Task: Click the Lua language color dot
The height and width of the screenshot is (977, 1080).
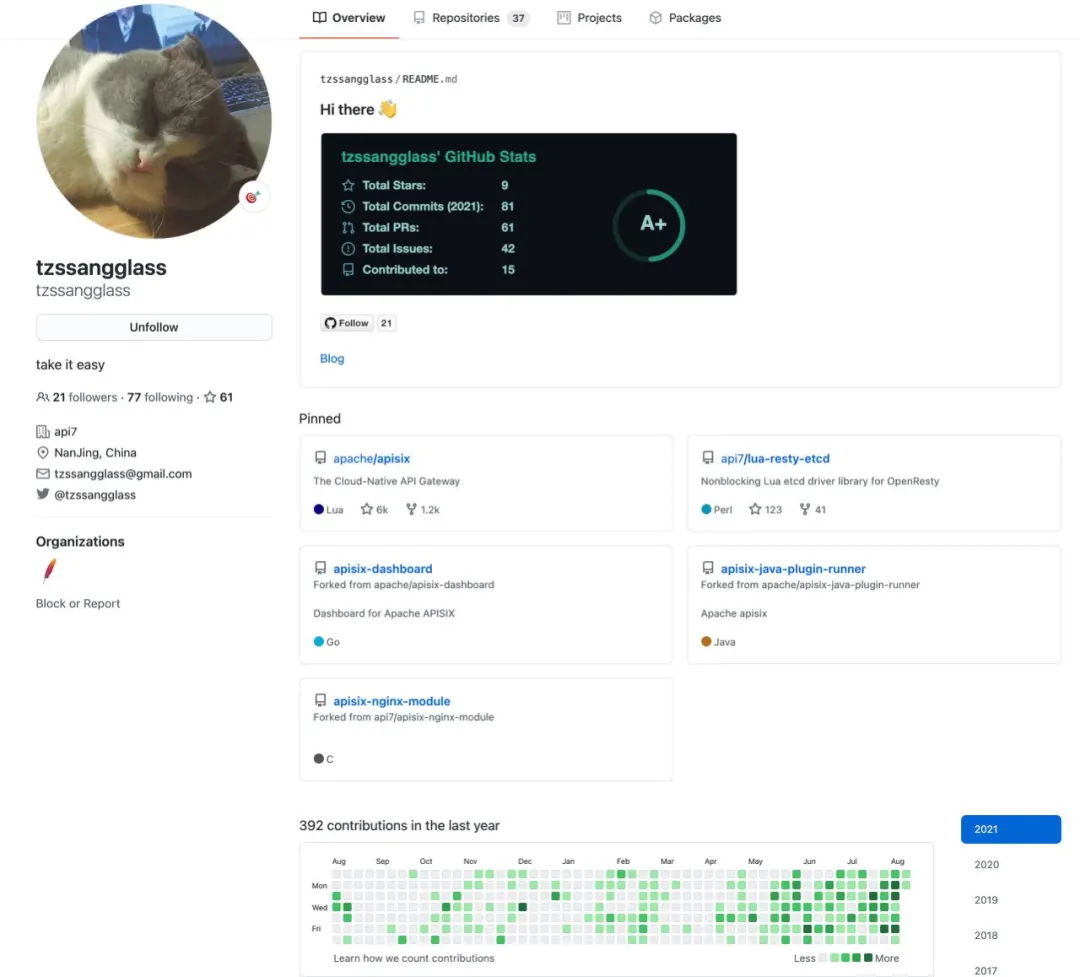Action: click(318, 510)
